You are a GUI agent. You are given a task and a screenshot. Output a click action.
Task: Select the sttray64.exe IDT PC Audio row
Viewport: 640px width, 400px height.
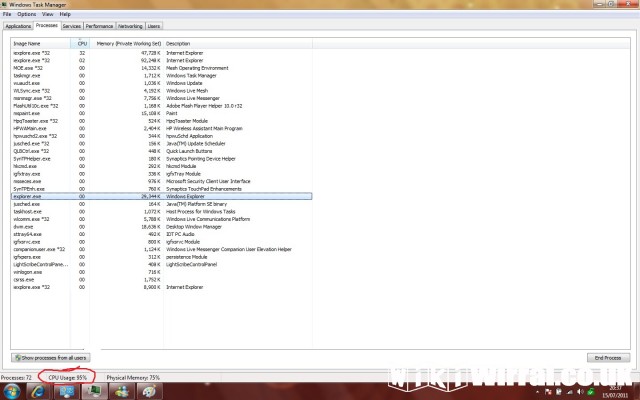pos(162,234)
